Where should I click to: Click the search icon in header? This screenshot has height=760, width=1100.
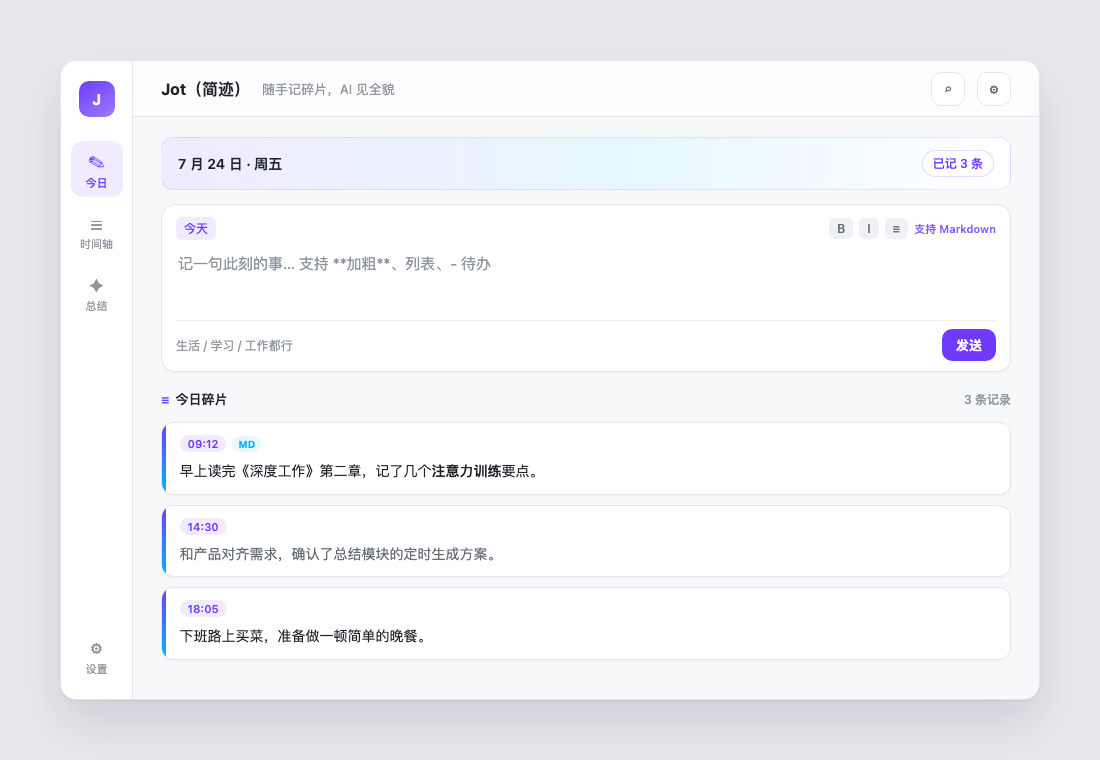click(948, 89)
